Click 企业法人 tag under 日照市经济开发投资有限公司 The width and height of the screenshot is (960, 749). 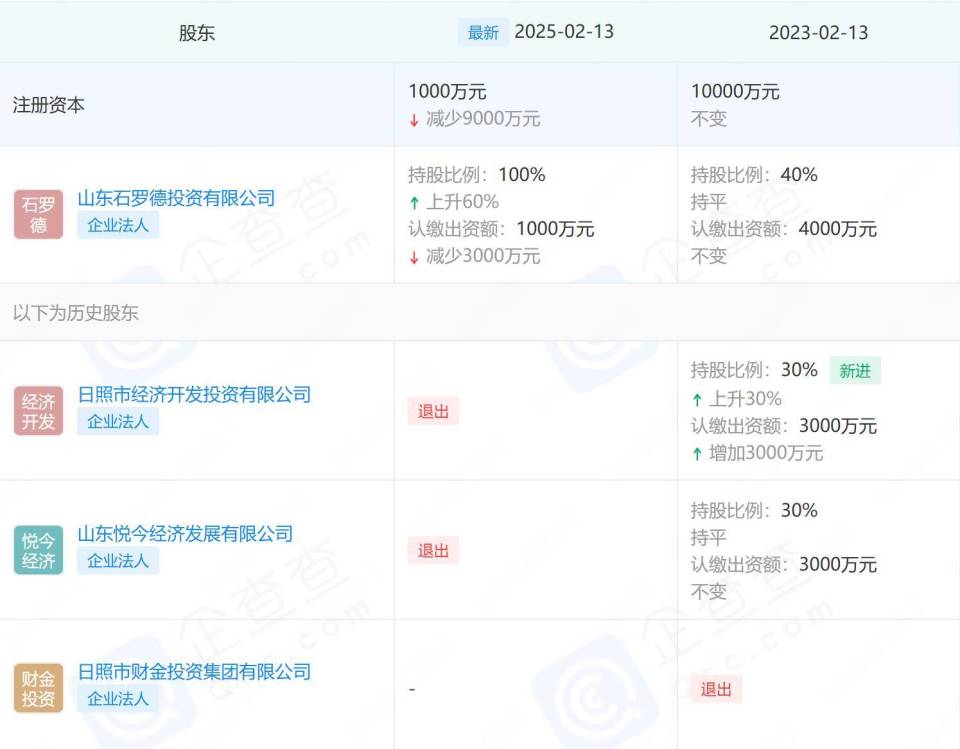click(118, 421)
